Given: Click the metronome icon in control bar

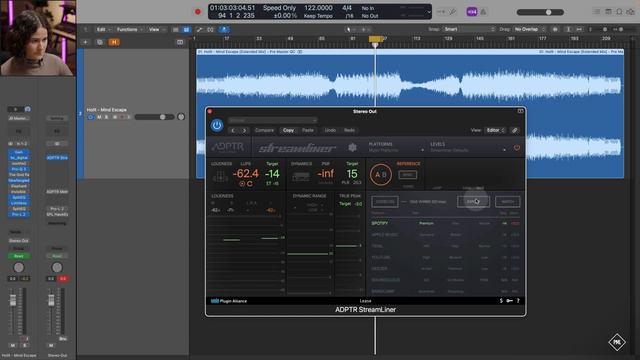Looking at the screenshot, I should (x=484, y=12).
